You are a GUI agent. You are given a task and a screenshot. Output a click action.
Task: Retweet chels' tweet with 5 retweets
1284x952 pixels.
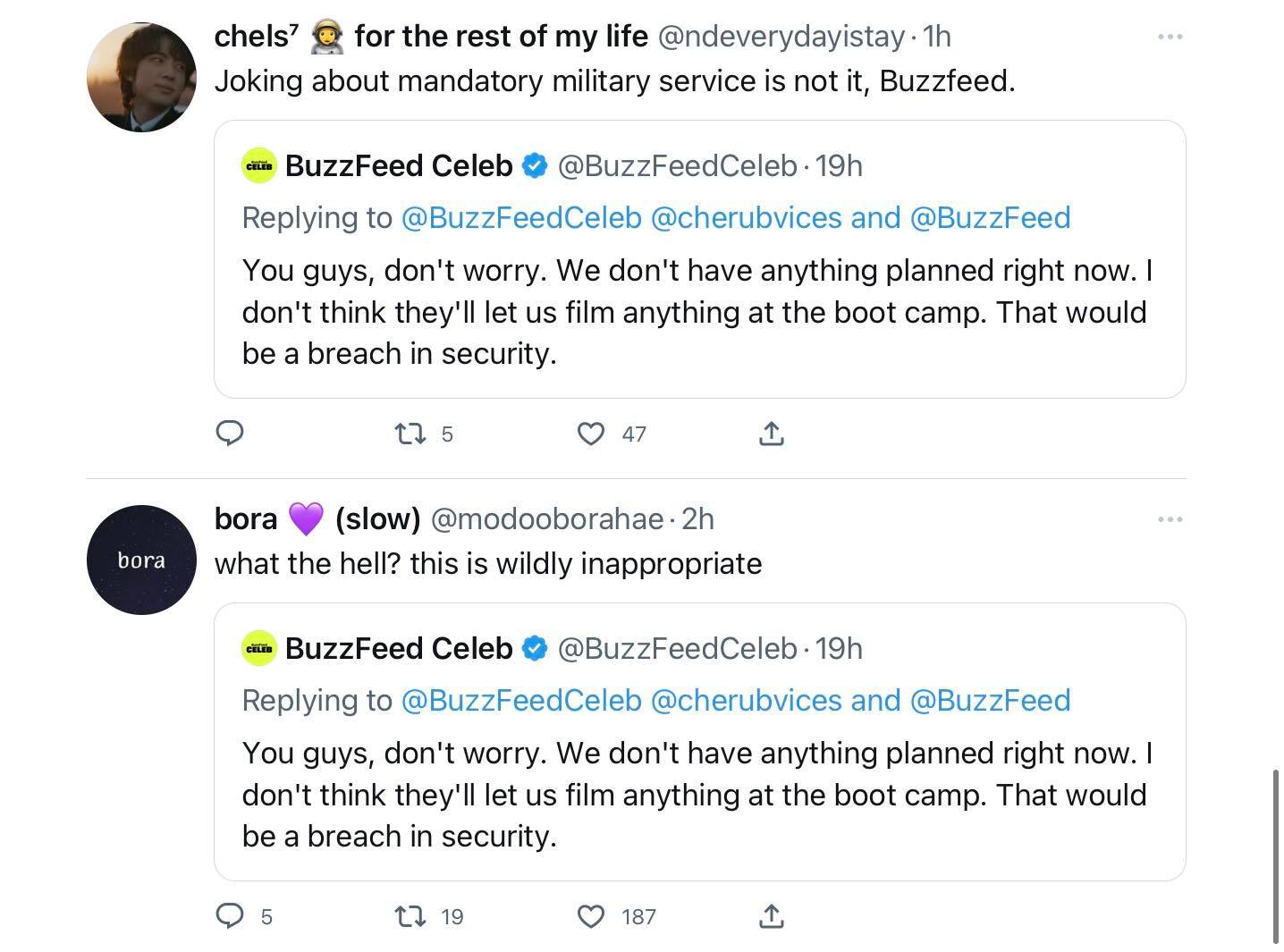tap(410, 434)
